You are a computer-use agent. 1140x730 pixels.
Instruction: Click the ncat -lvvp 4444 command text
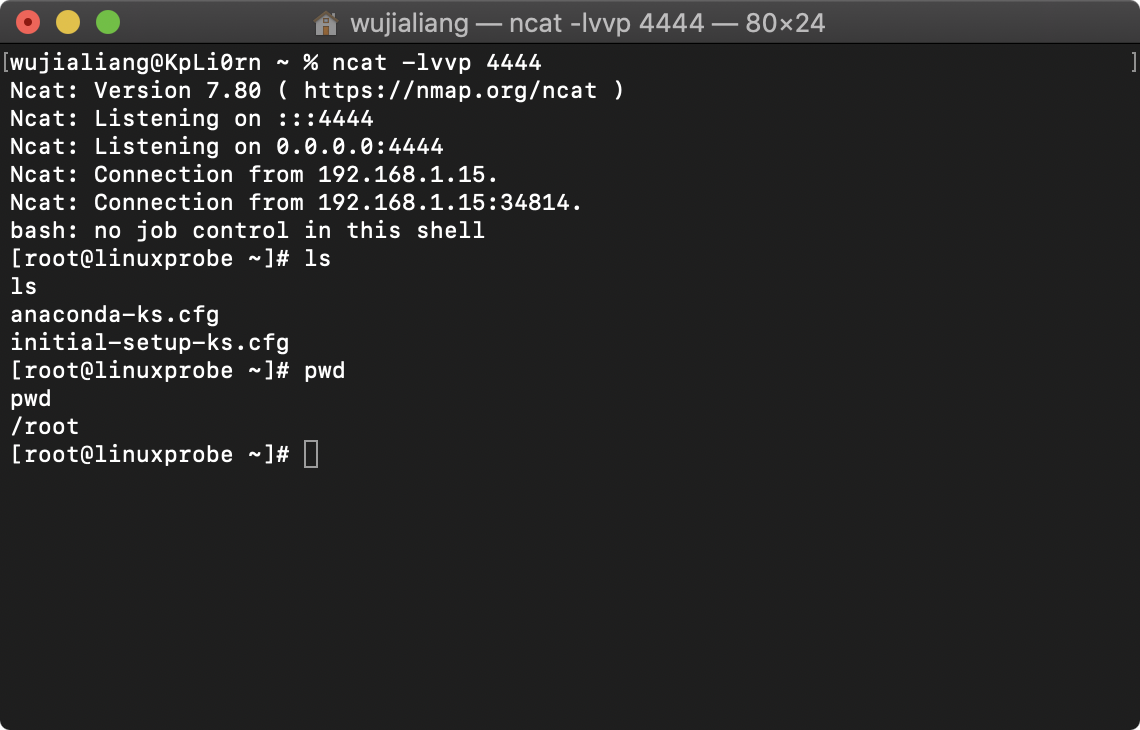[436, 63]
